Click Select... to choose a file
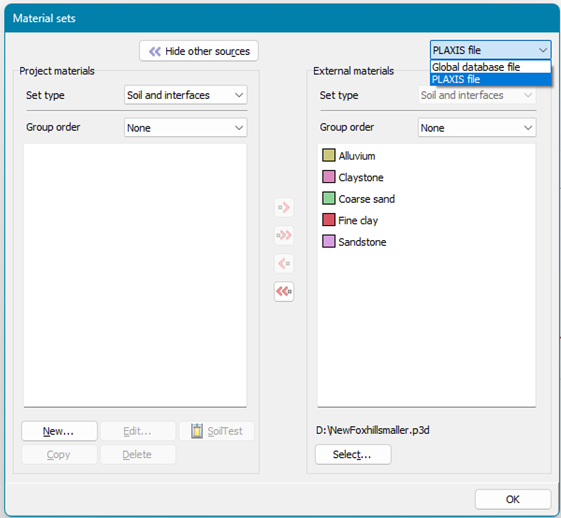The image size is (561, 518). click(353, 454)
